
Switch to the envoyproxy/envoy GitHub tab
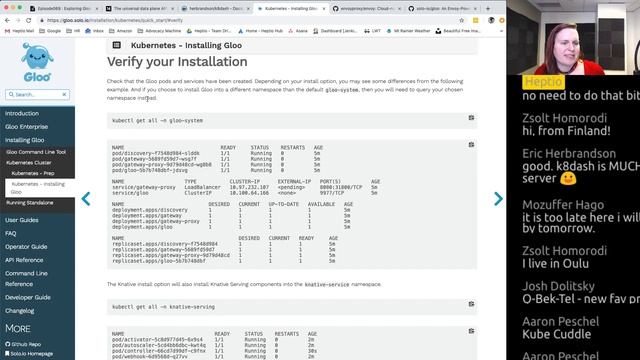pyautogui.click(x=367, y=8)
